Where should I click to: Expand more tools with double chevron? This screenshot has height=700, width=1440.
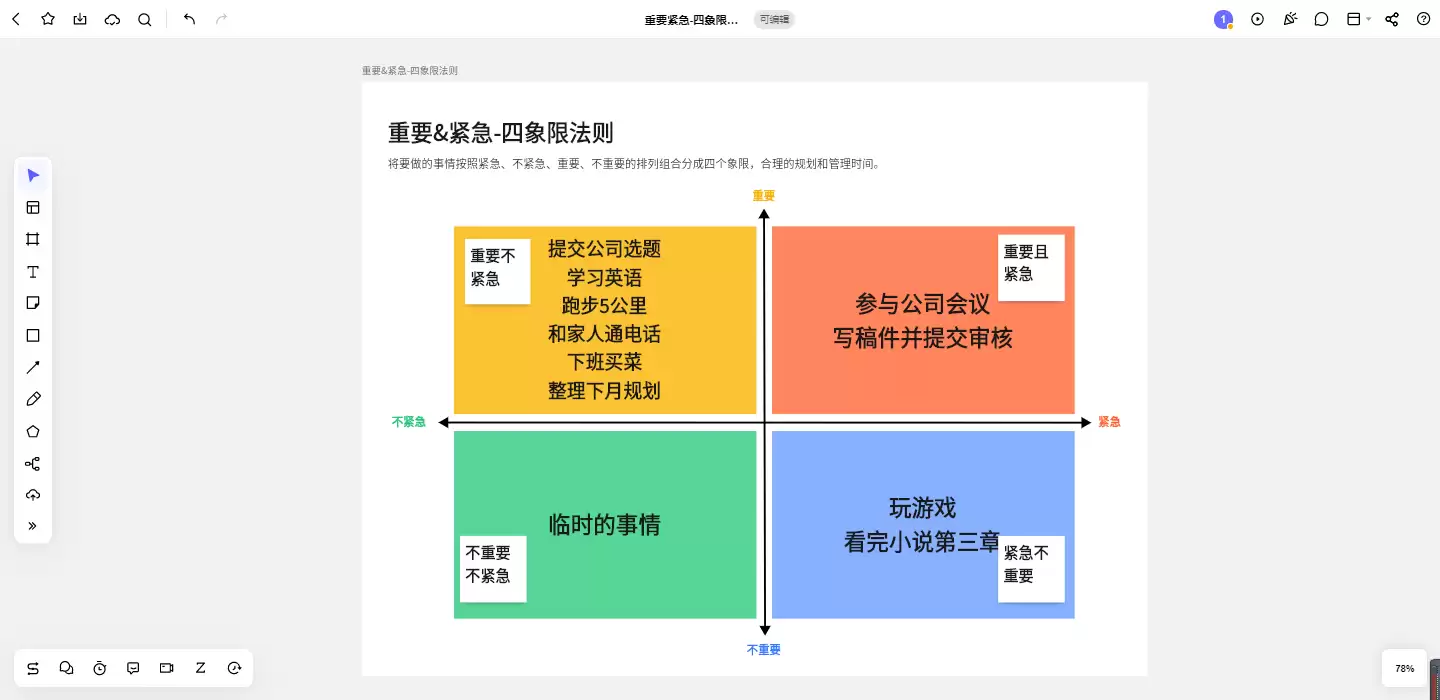click(x=33, y=526)
